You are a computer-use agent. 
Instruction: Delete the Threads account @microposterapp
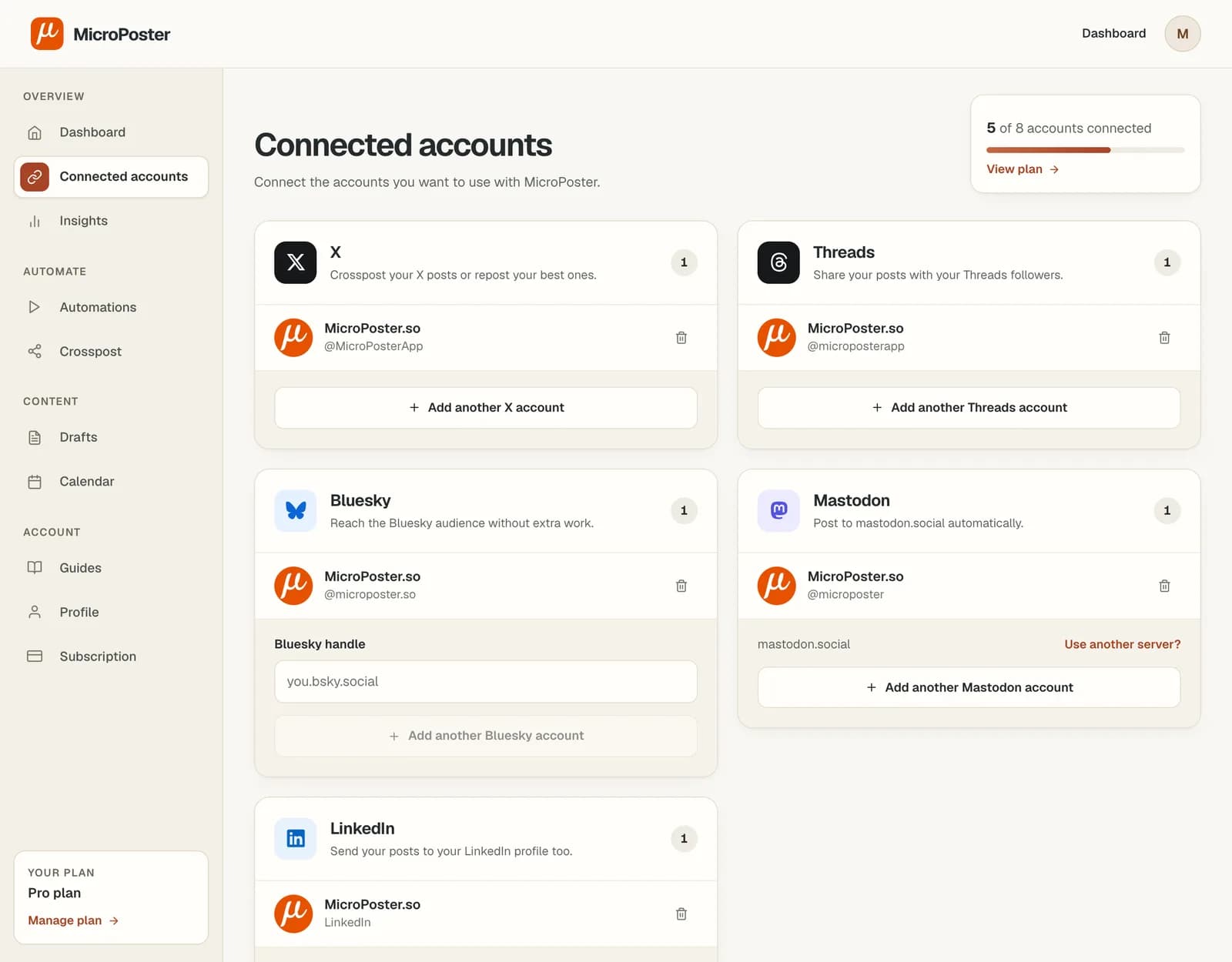(1164, 338)
